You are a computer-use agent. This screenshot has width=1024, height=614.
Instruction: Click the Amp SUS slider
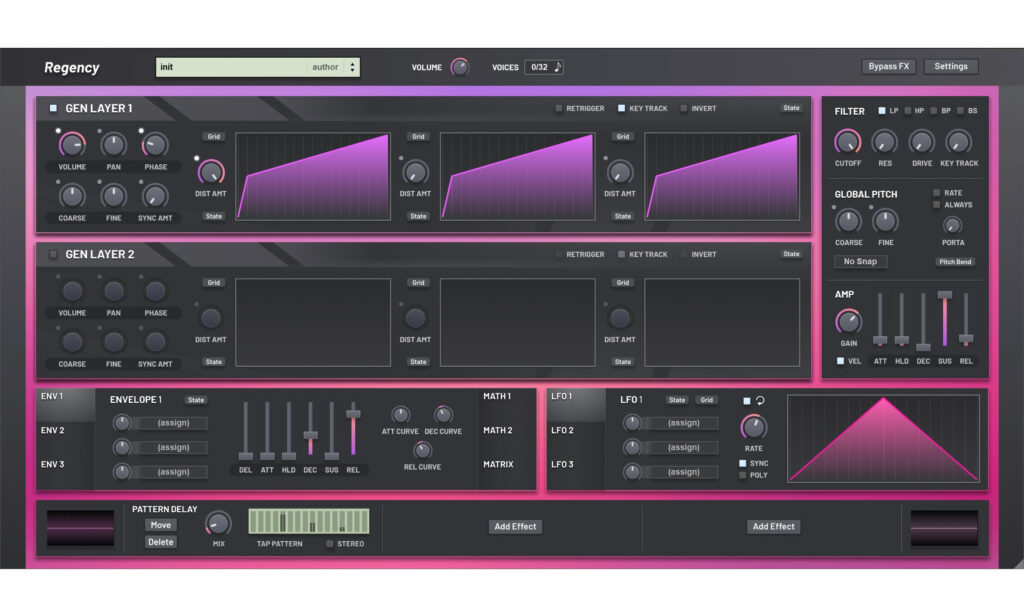point(944,320)
